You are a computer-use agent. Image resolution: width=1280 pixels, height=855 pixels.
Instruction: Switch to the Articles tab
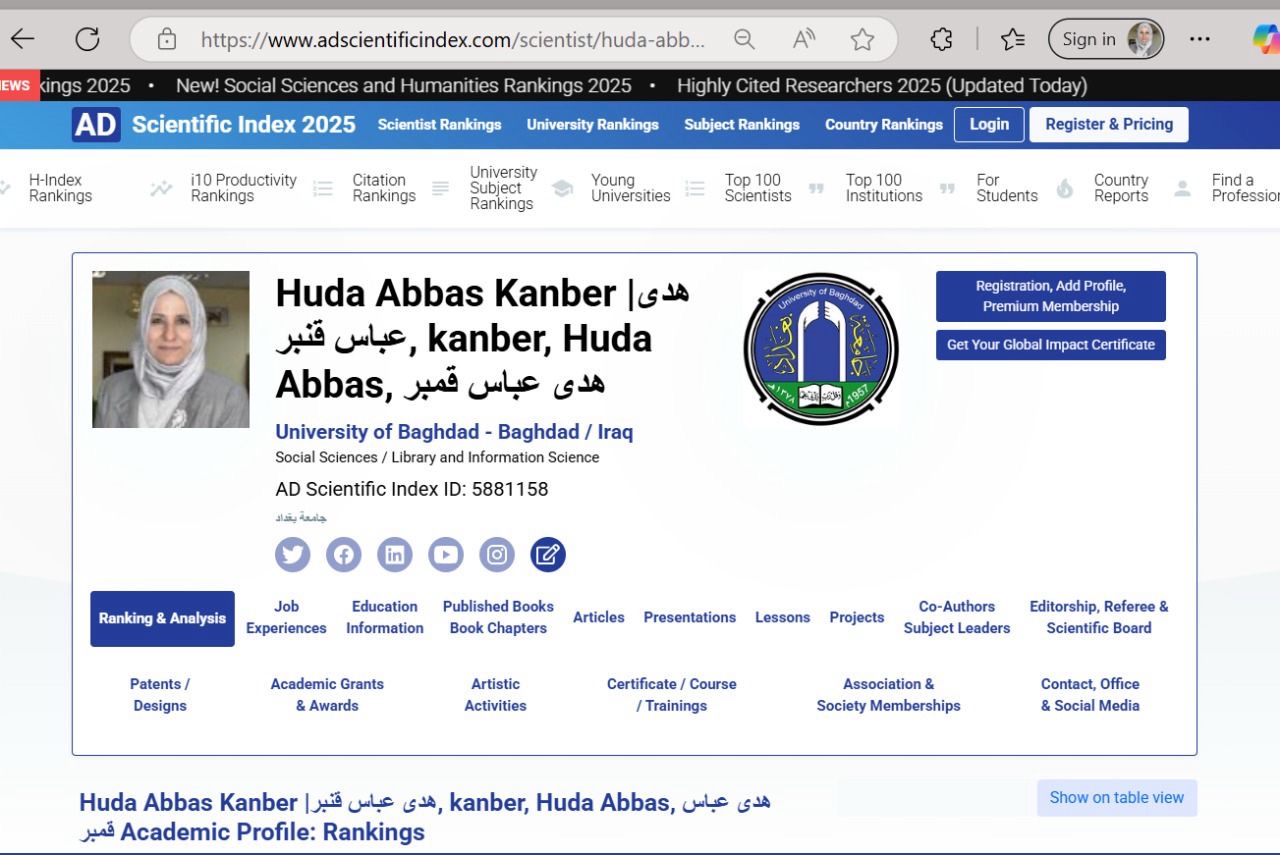(x=598, y=618)
